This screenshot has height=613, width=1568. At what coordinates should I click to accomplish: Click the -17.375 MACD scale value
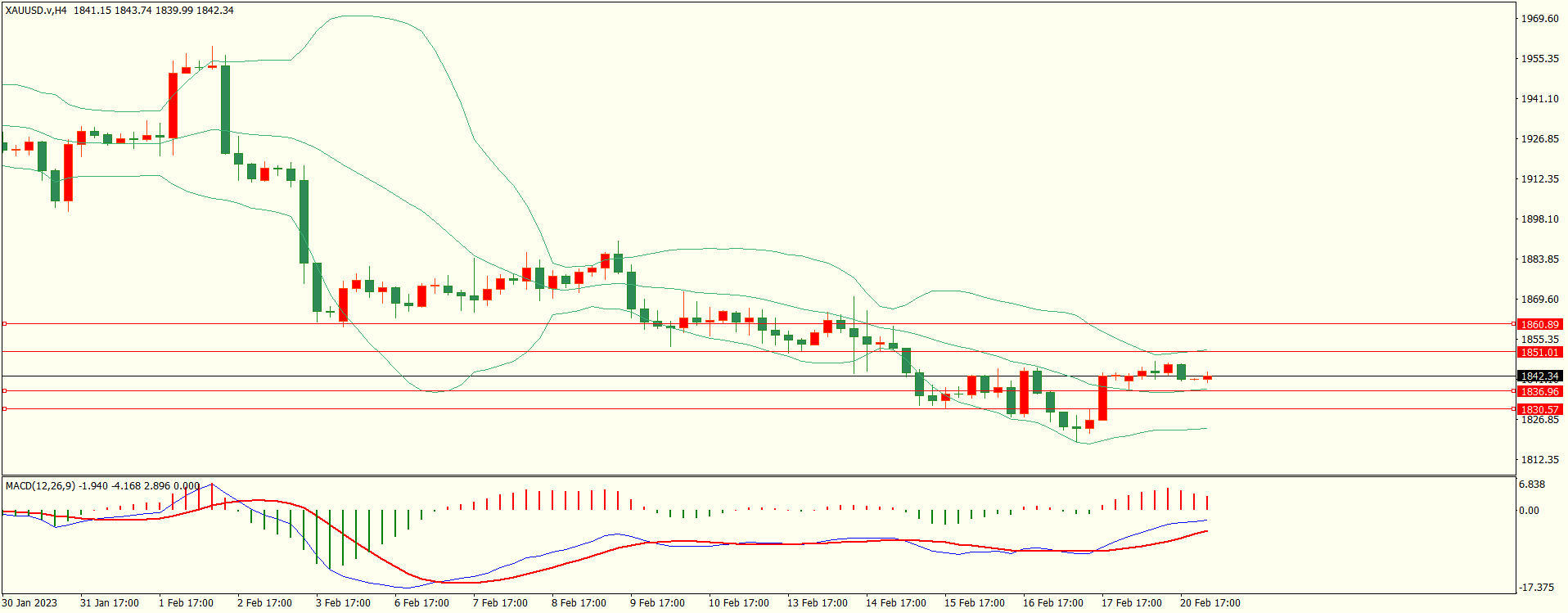[1536, 588]
